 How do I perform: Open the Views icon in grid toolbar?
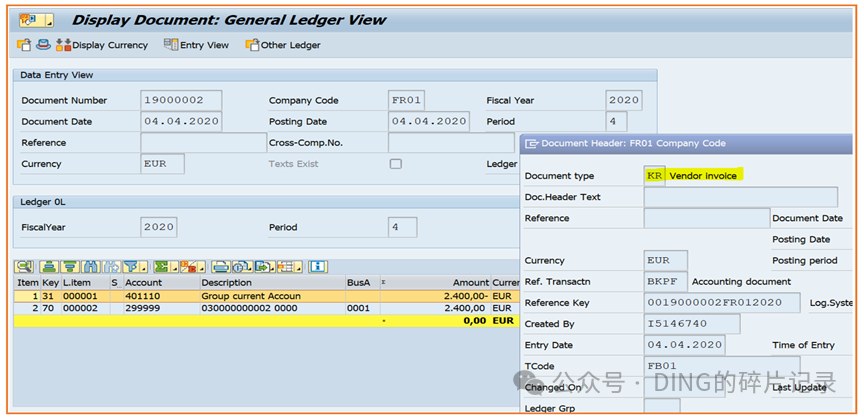[x=240, y=267]
